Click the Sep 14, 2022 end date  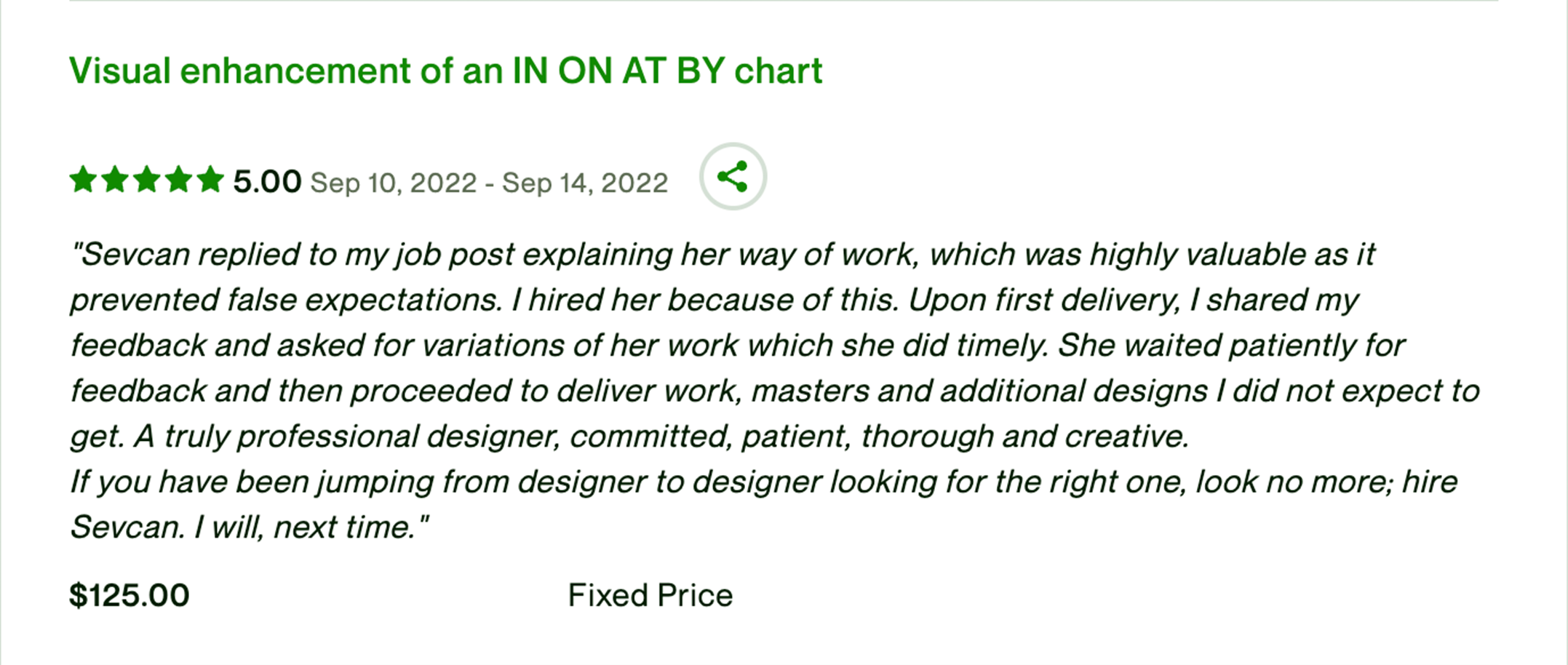point(584,183)
